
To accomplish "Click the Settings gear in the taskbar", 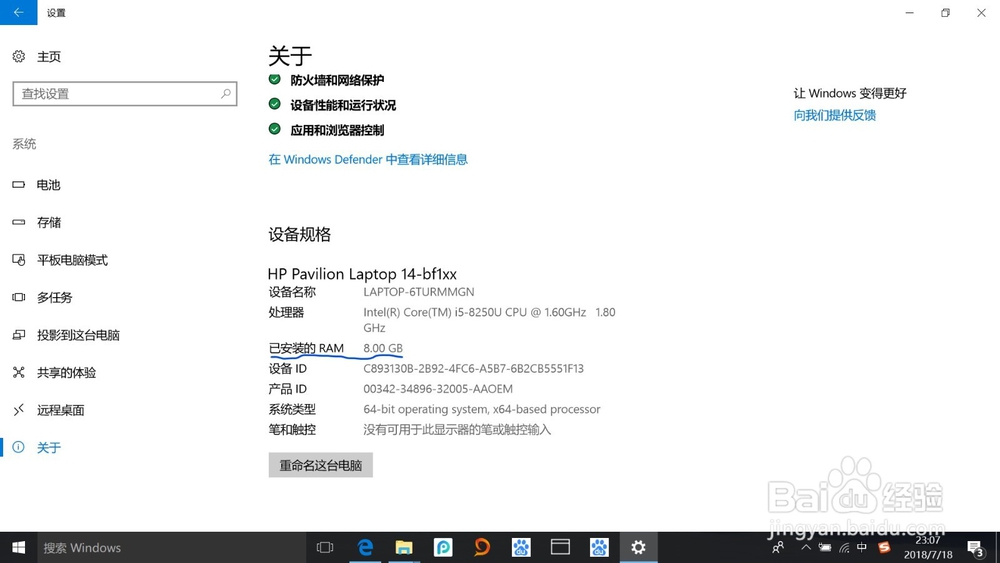I will coord(638,548).
